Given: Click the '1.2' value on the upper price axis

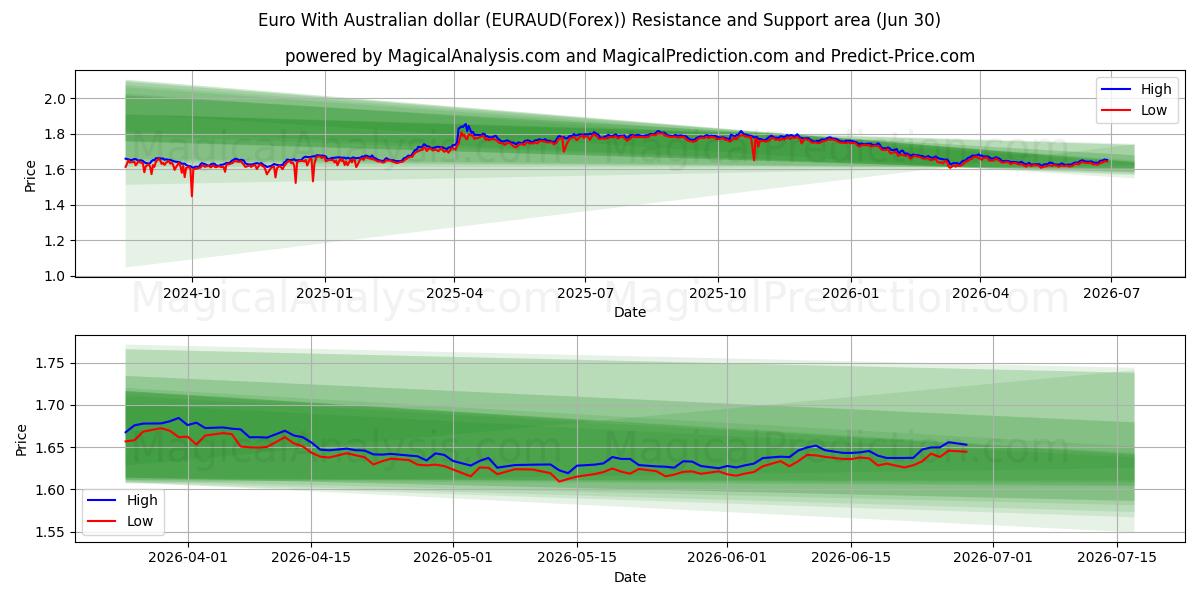Looking at the screenshot, I should coord(55,241).
